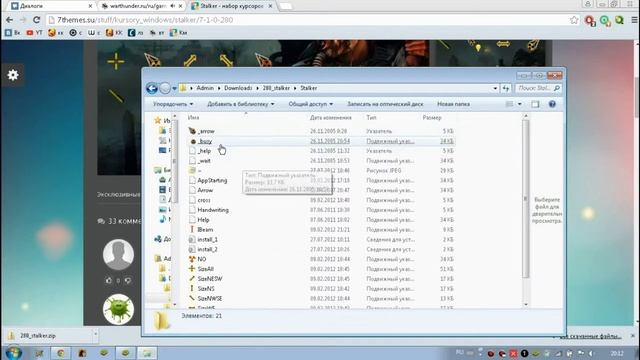640x360 pixels.
Task: Reload the browser page
Action: [37, 20]
